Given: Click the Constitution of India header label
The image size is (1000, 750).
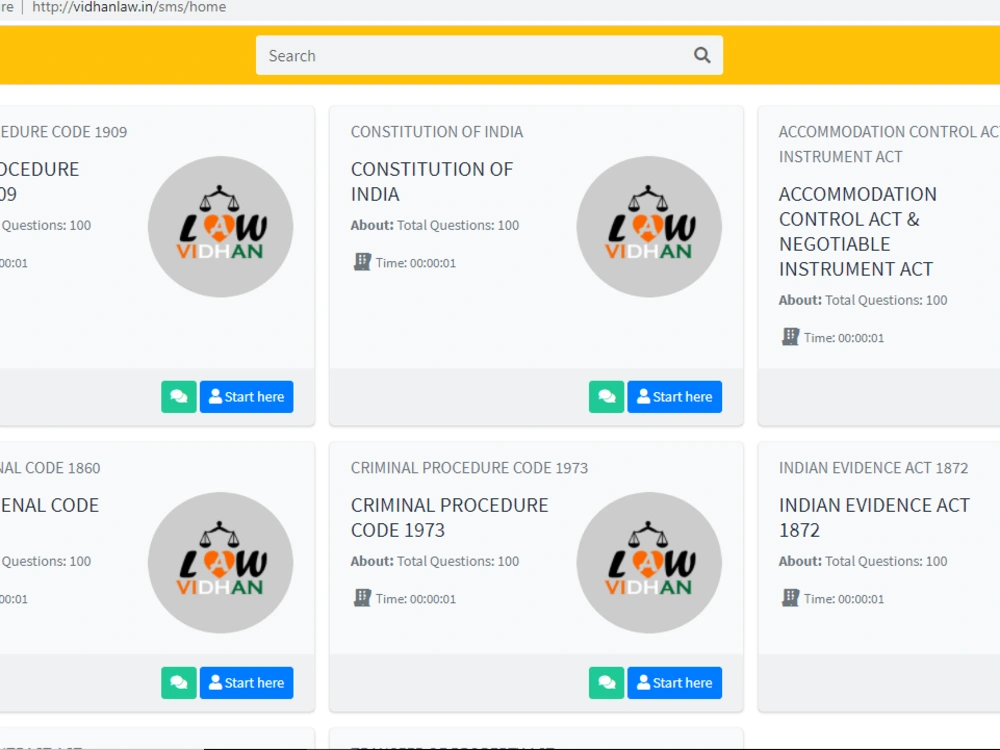Looking at the screenshot, I should 437,131.
